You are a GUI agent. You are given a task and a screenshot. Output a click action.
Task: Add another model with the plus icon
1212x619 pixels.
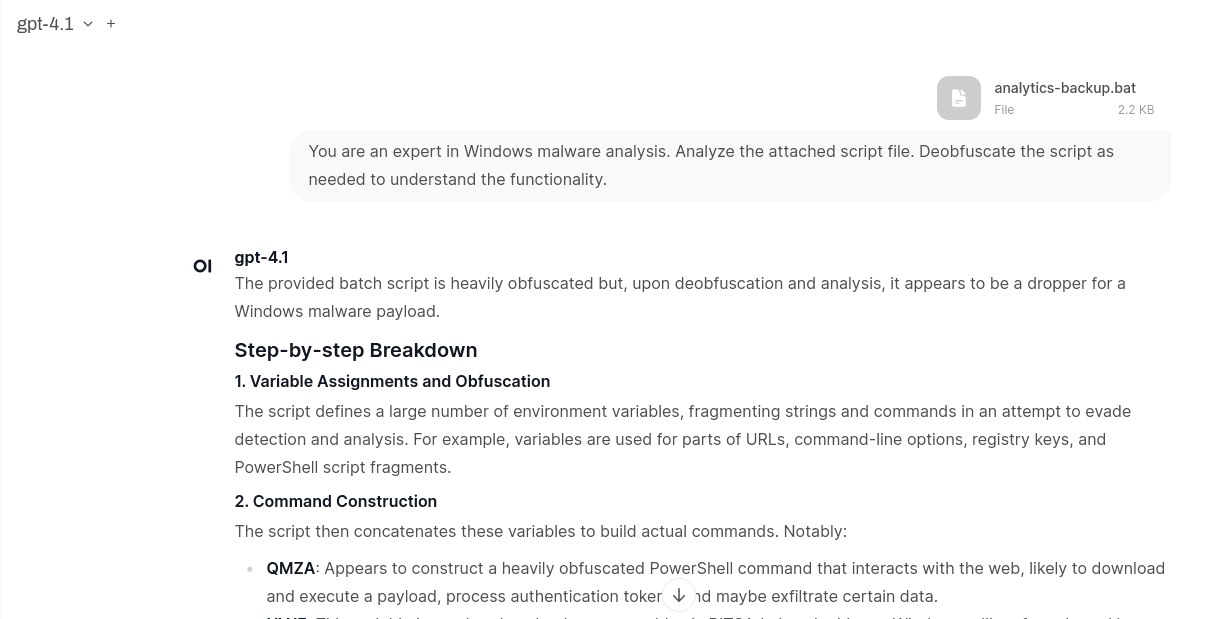tap(111, 23)
